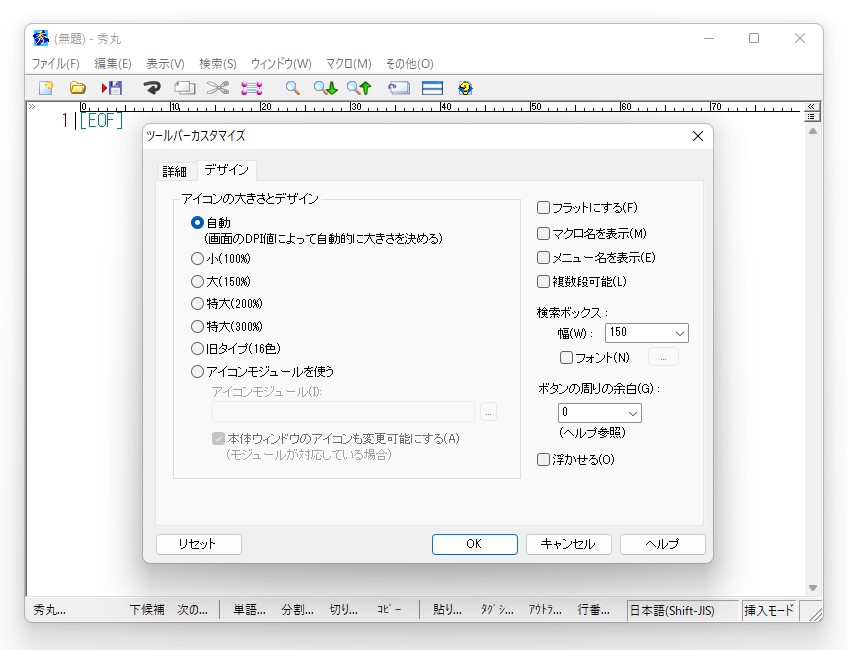Click the 単語... function key label

click(249, 610)
